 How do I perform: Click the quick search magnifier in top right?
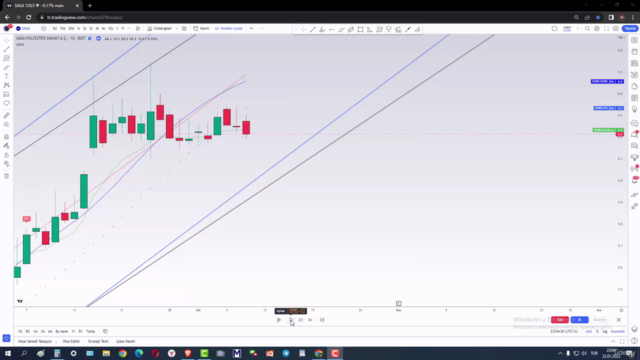click(587, 29)
